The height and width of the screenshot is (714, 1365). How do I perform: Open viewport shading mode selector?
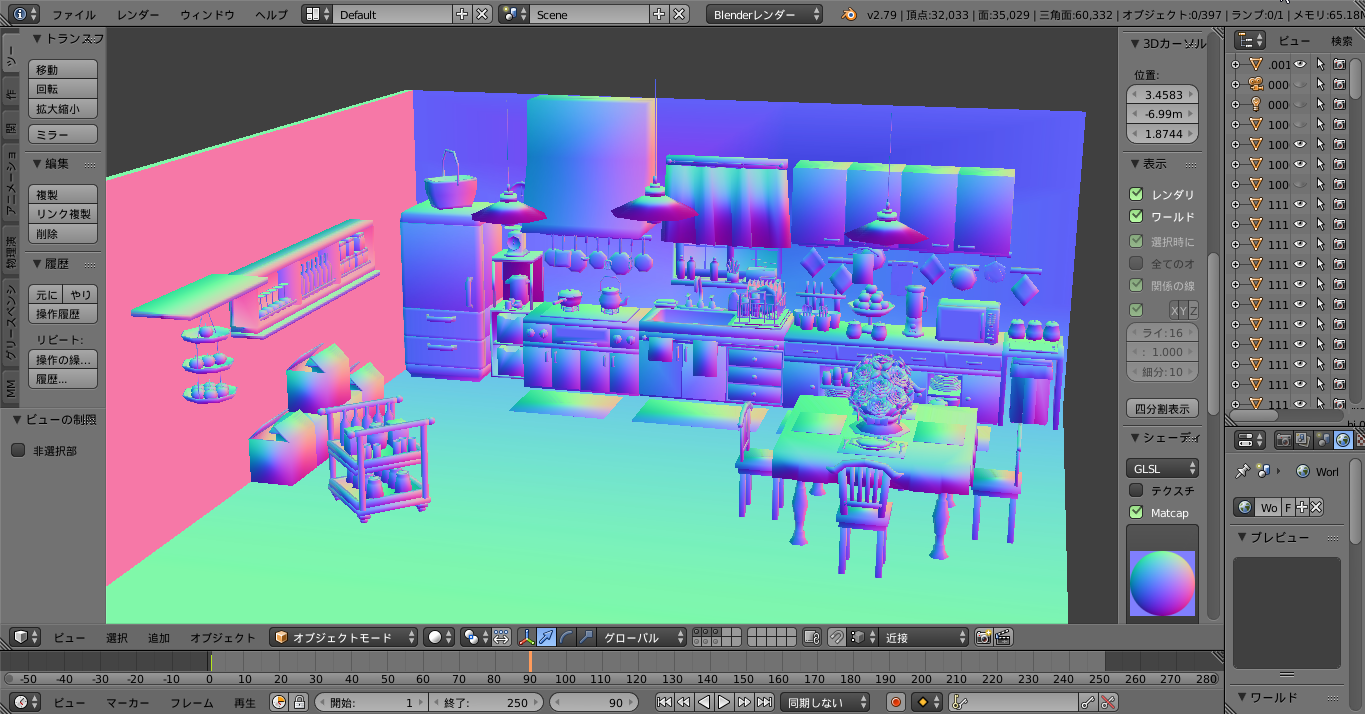(439, 637)
